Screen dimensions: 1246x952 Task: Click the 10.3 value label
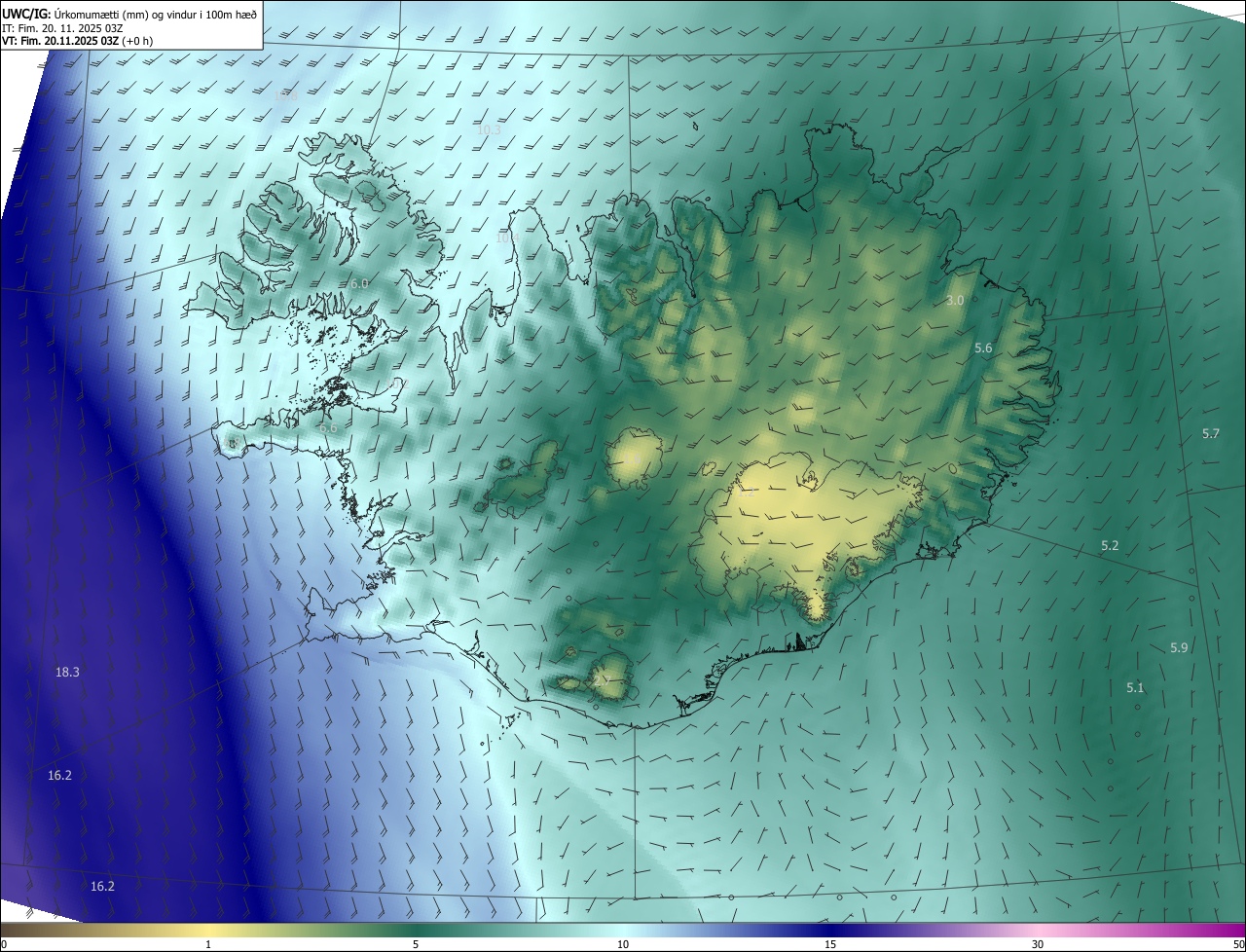pyautogui.click(x=489, y=129)
